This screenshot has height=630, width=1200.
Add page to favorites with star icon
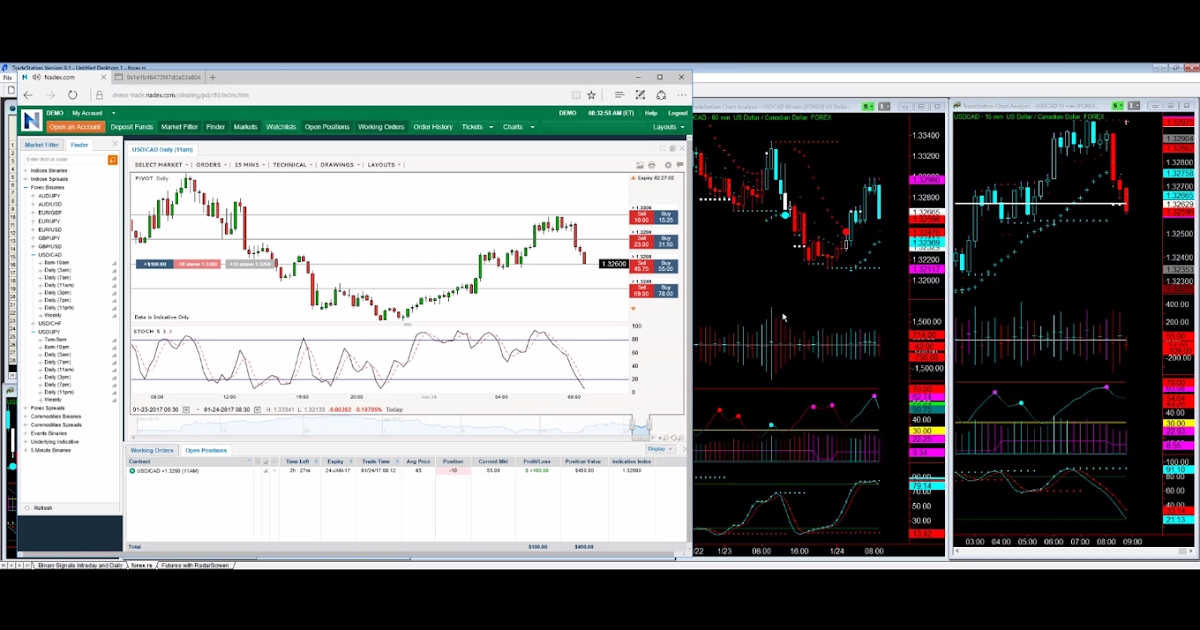coord(592,95)
